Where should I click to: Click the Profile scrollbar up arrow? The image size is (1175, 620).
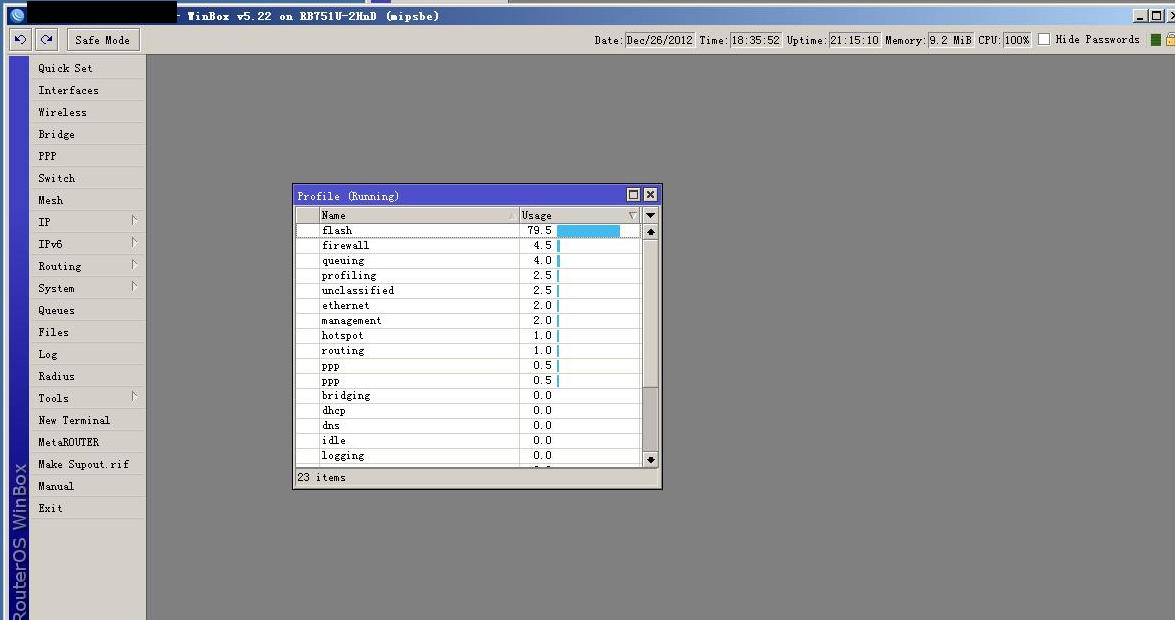650,232
